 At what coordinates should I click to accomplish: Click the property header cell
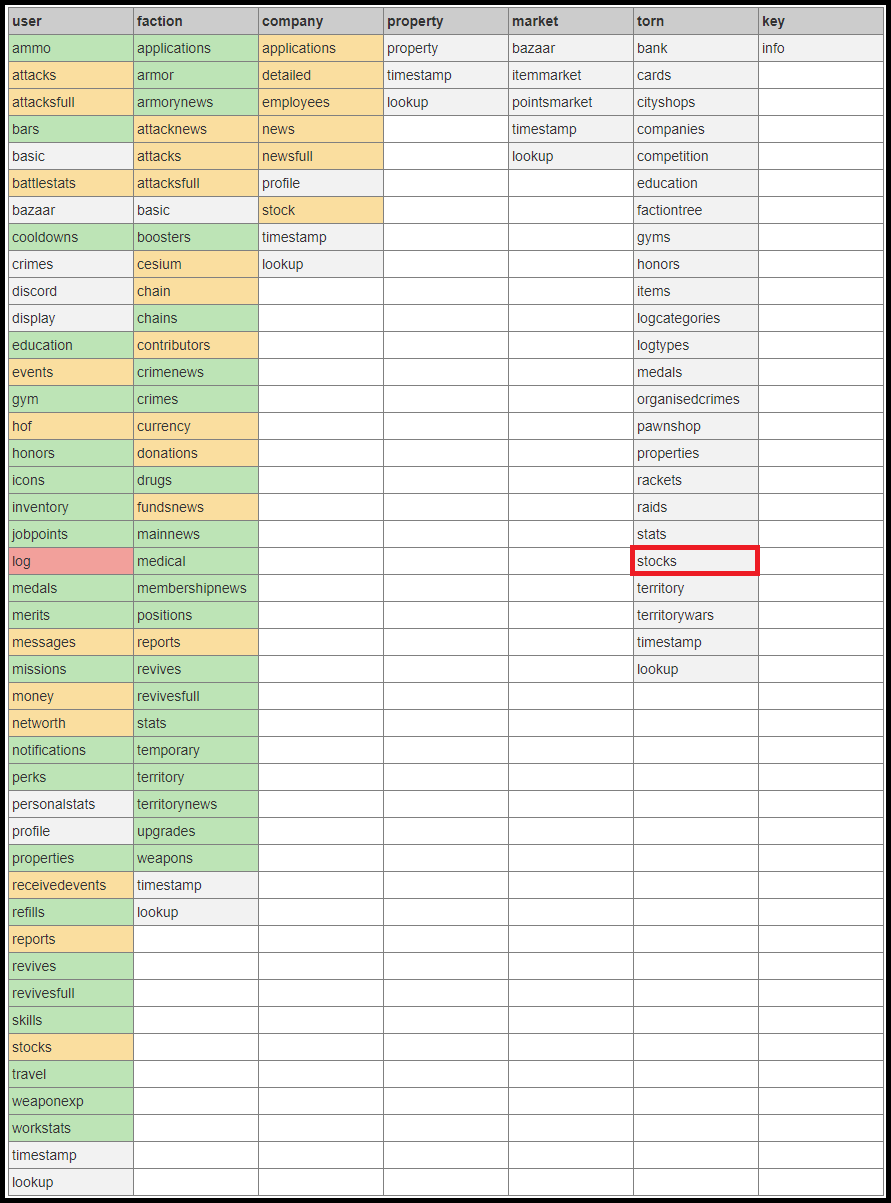click(x=446, y=21)
